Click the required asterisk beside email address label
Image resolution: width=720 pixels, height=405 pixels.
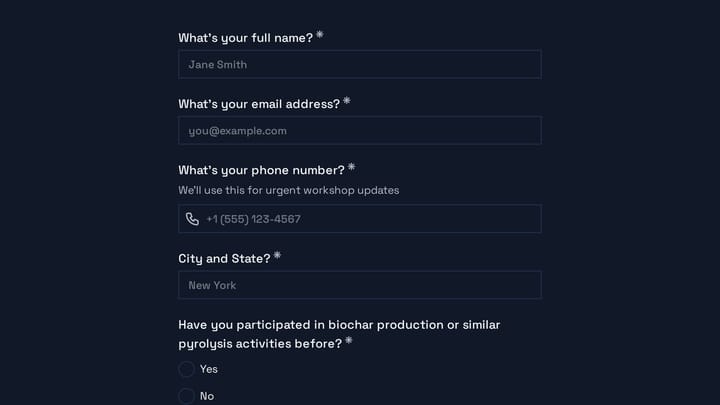[347, 101]
